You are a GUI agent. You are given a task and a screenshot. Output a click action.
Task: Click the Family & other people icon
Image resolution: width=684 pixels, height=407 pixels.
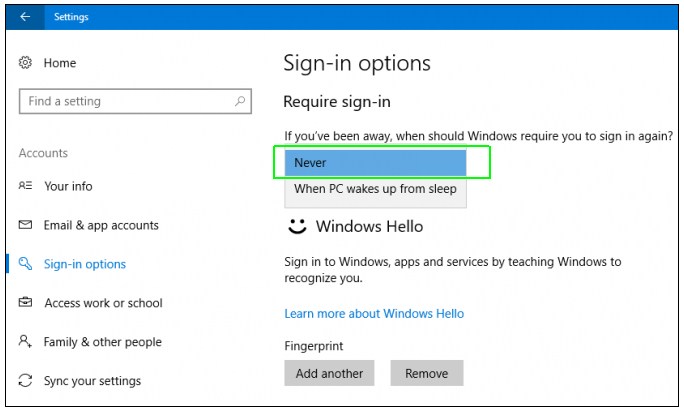25,341
